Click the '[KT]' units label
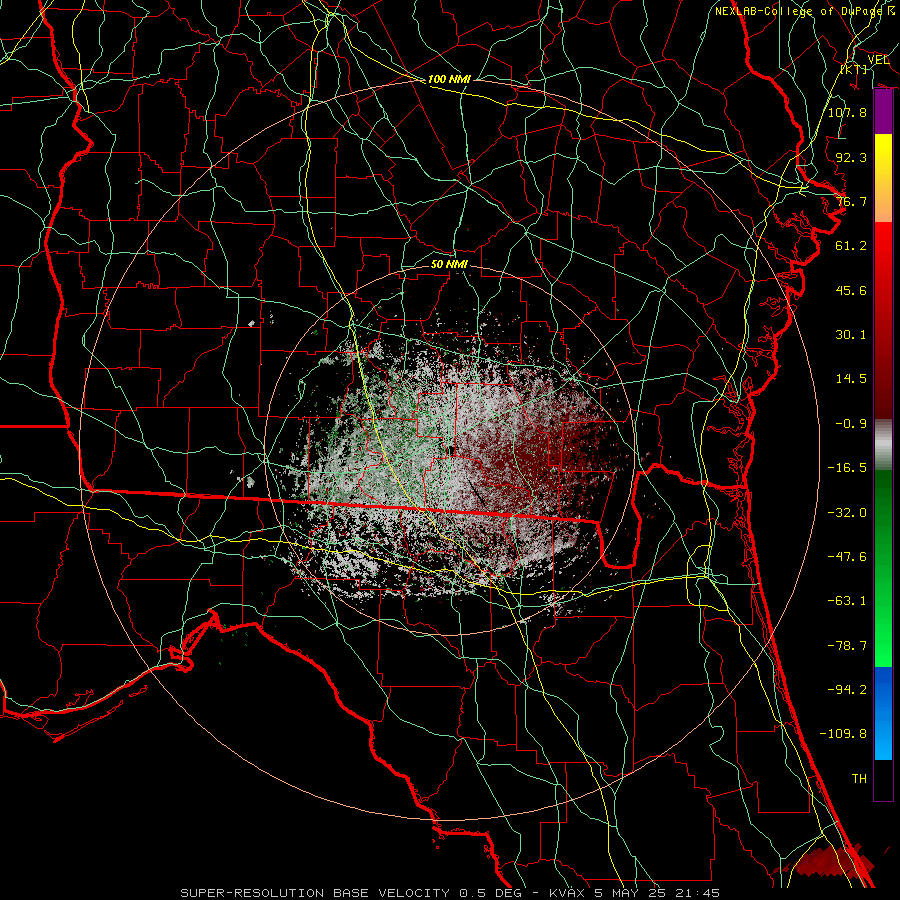900x900 pixels. click(854, 69)
